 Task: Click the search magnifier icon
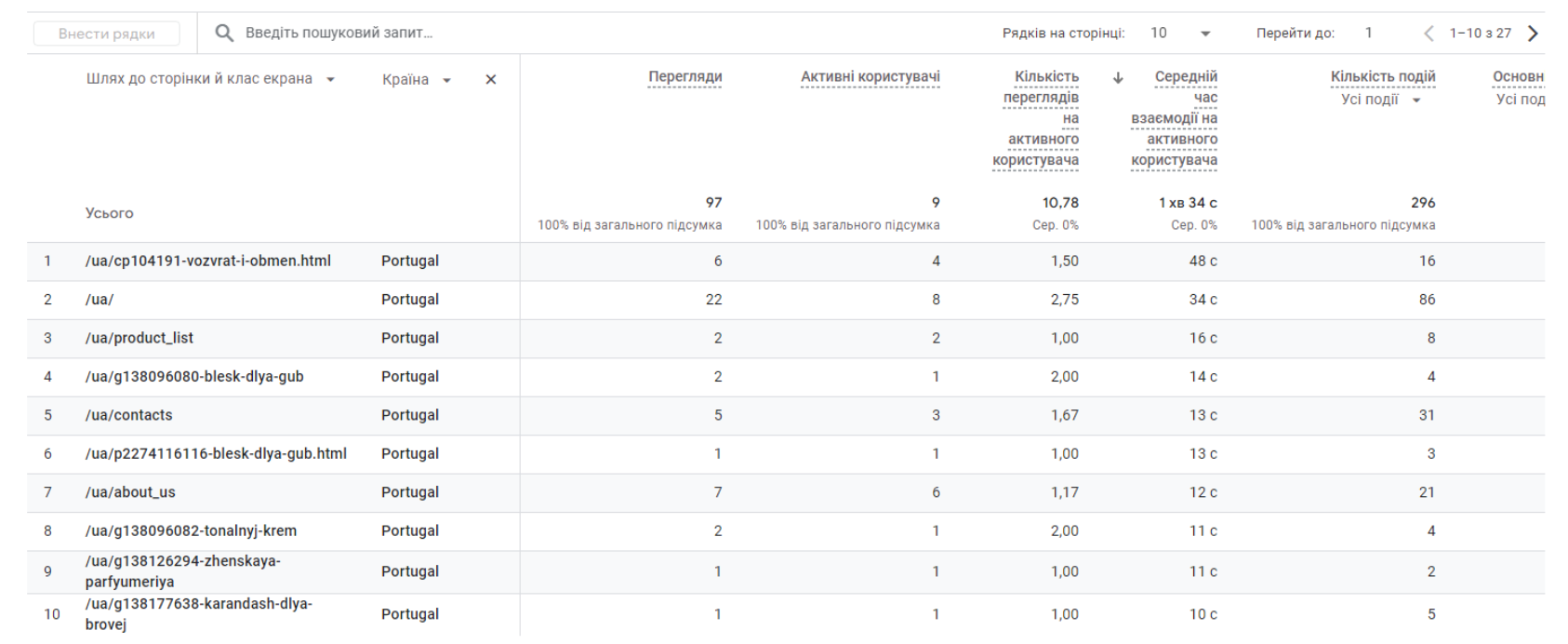coord(224,33)
